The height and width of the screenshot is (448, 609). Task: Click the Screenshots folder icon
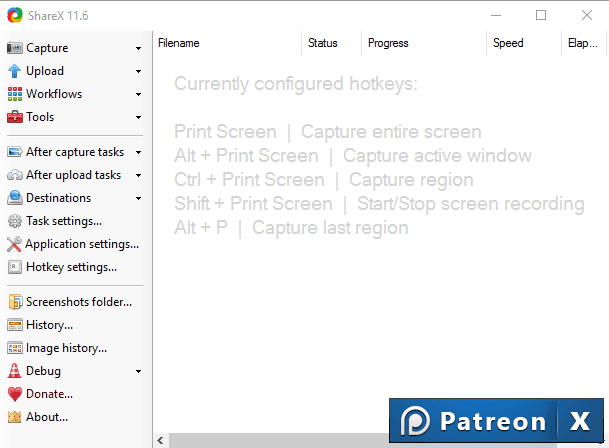pos(14,302)
